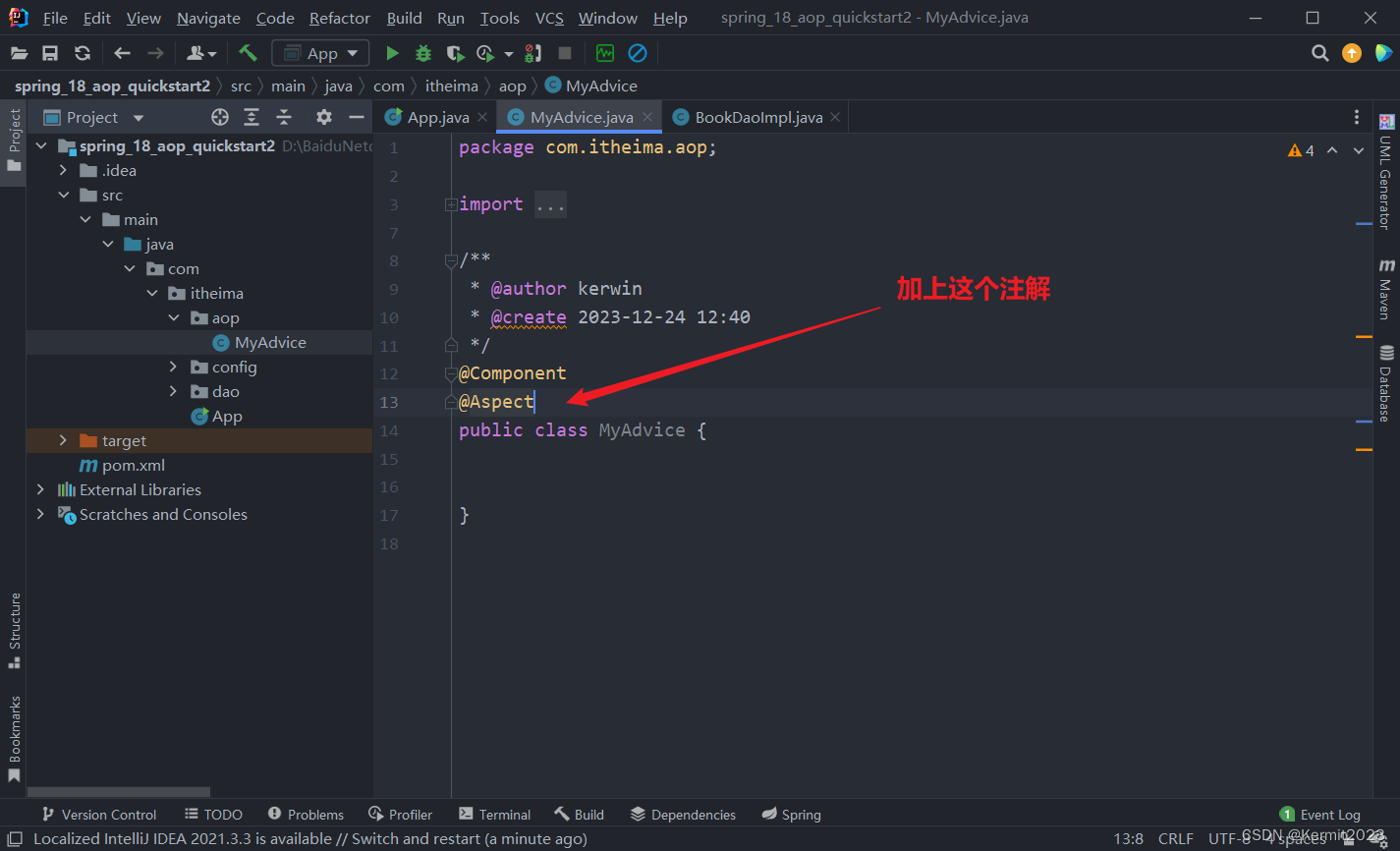This screenshot has width=1400, height=851.
Task: Open the UML Generator side panel
Action: (x=1386, y=173)
